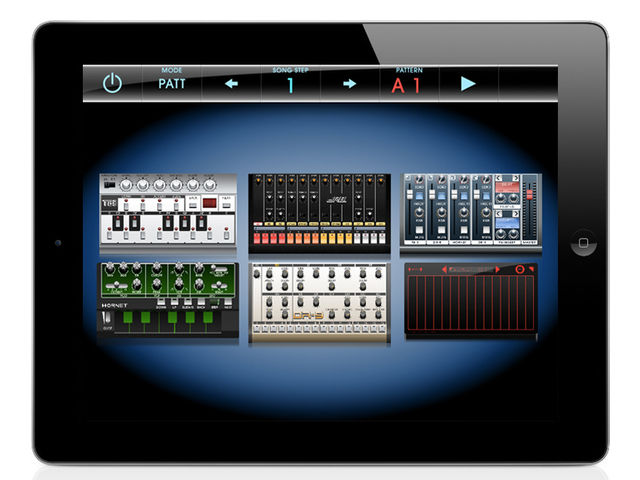Click the left red arrow on sequencer
This screenshot has height=480, width=640.
coord(444,269)
